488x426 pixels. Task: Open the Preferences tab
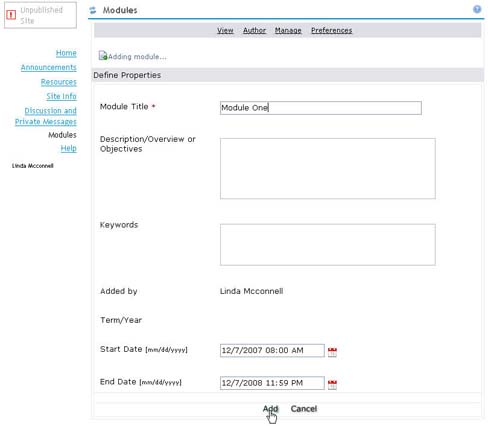(332, 30)
